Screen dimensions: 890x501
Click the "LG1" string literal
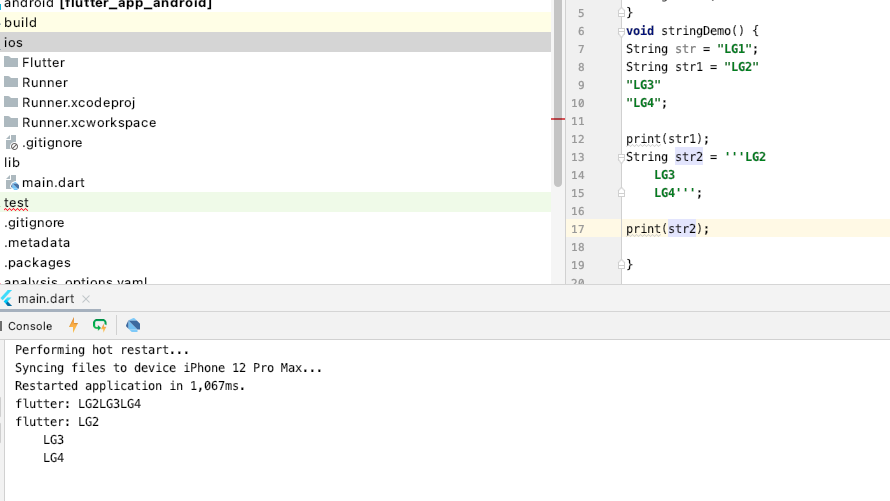tap(734, 49)
